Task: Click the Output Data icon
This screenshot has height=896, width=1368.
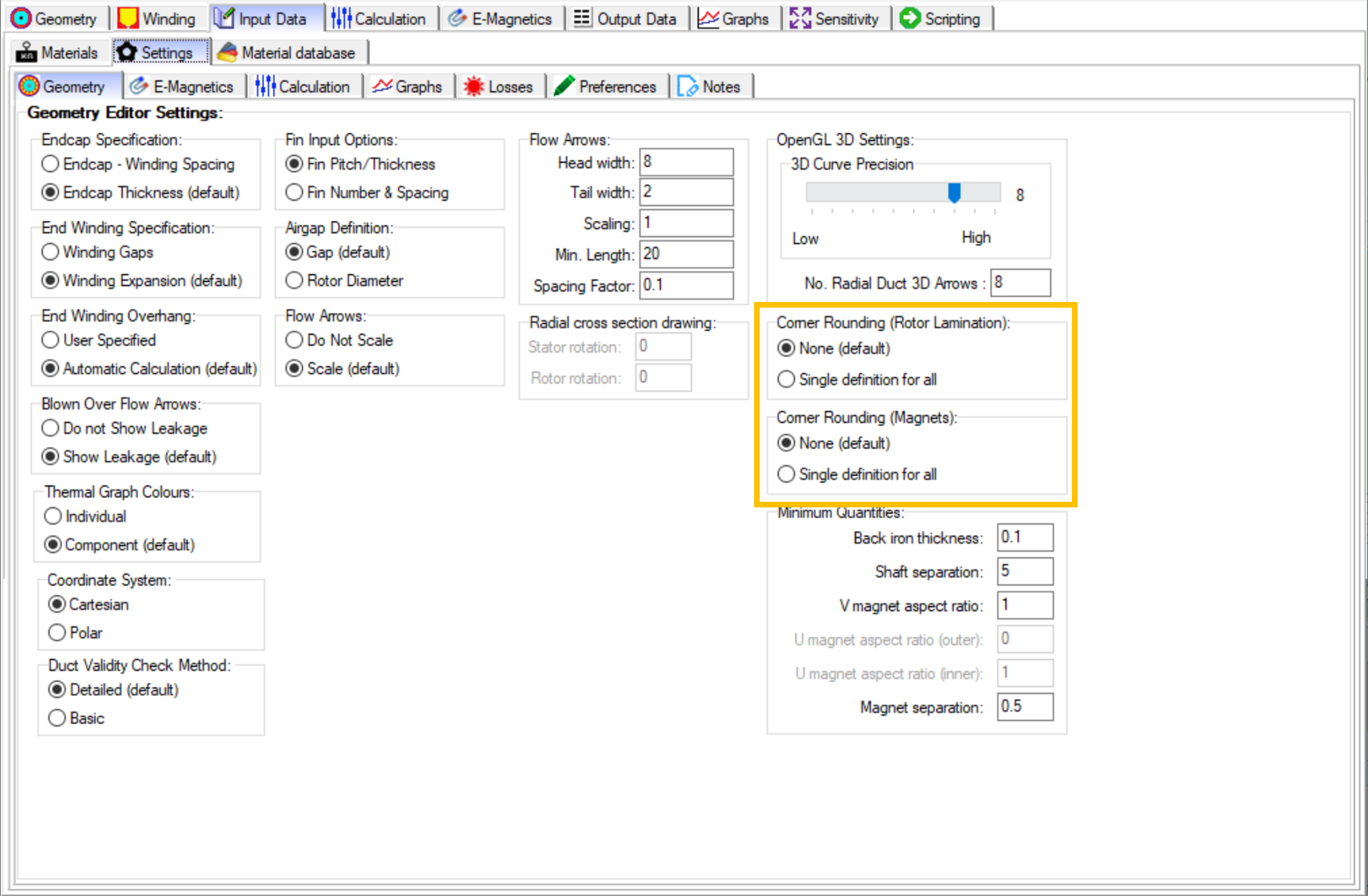Action: click(582, 18)
